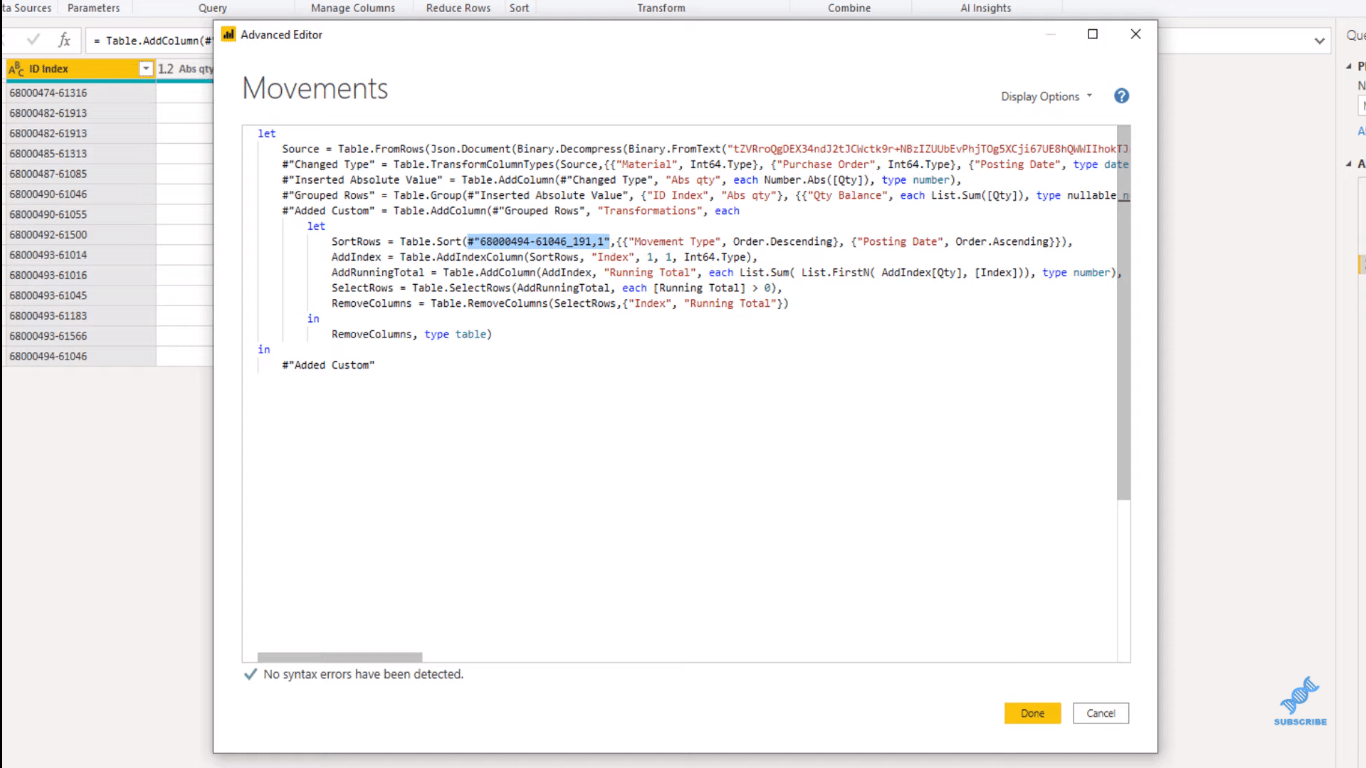Click the #"Added Custom" final output line
The height and width of the screenshot is (768, 1366).
pos(328,365)
